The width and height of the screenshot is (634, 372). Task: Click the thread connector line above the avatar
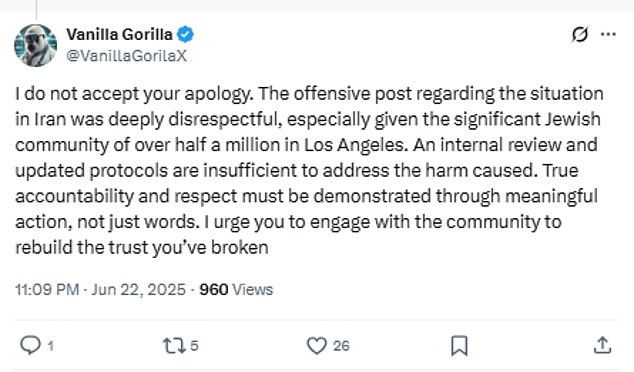tap(36, 10)
